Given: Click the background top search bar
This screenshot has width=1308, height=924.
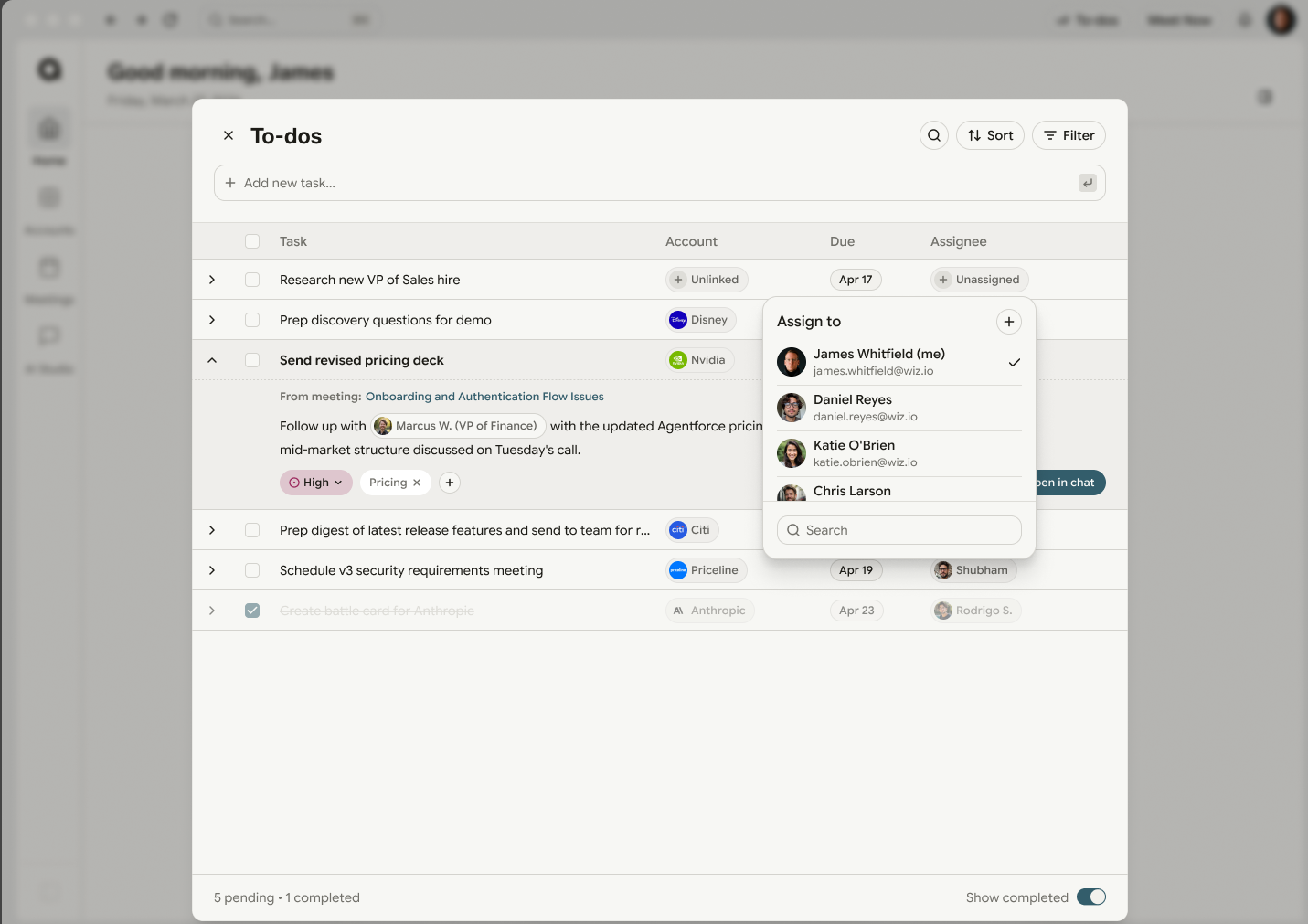Looking at the screenshot, I should coord(291,20).
